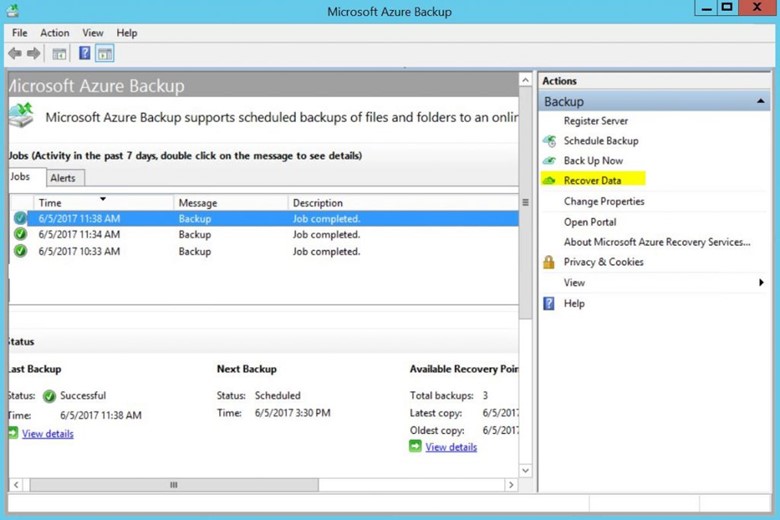The height and width of the screenshot is (520, 780).
Task: Open the blue help toolbar icon
Action: click(85, 53)
